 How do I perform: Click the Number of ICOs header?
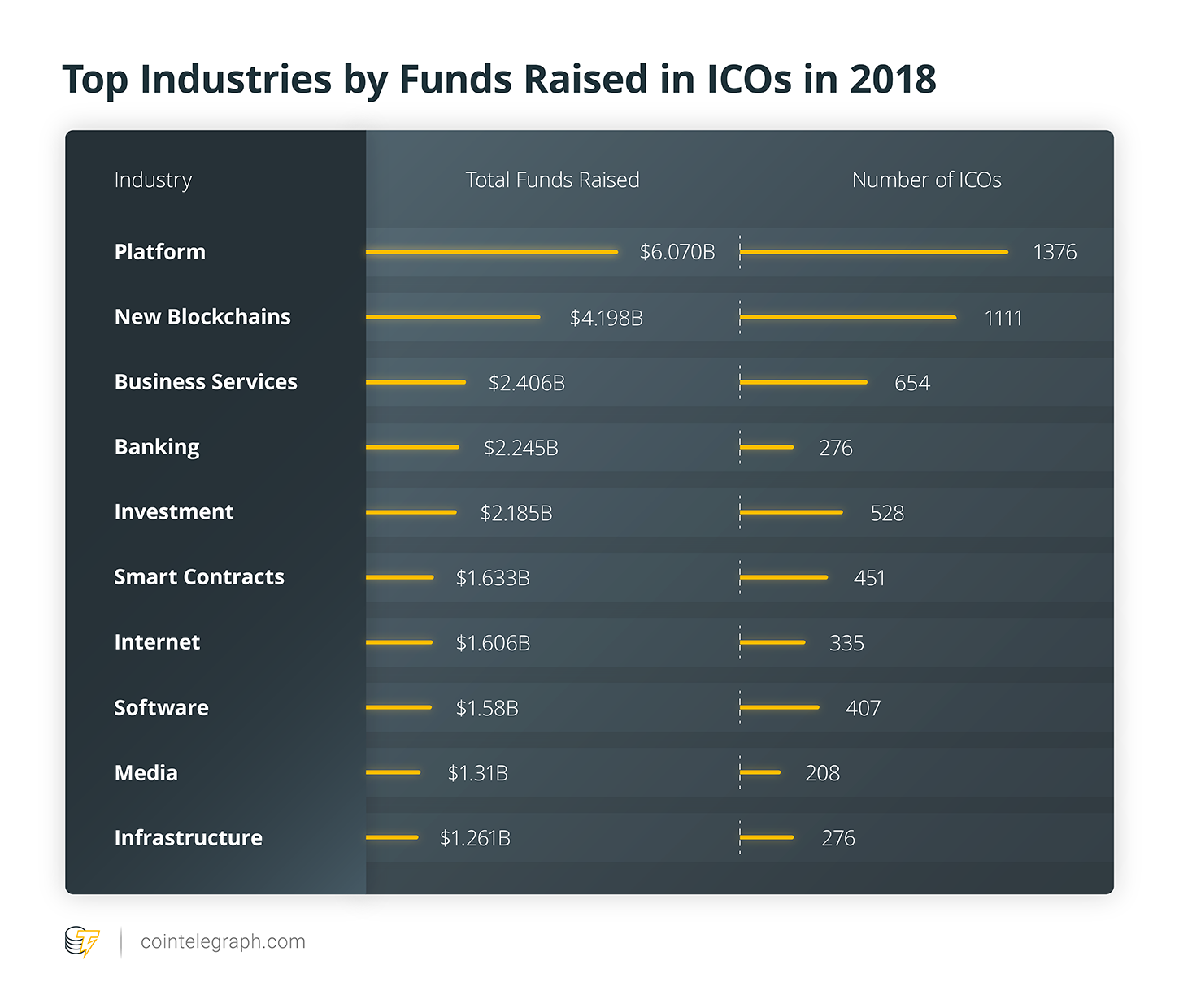coord(926,180)
